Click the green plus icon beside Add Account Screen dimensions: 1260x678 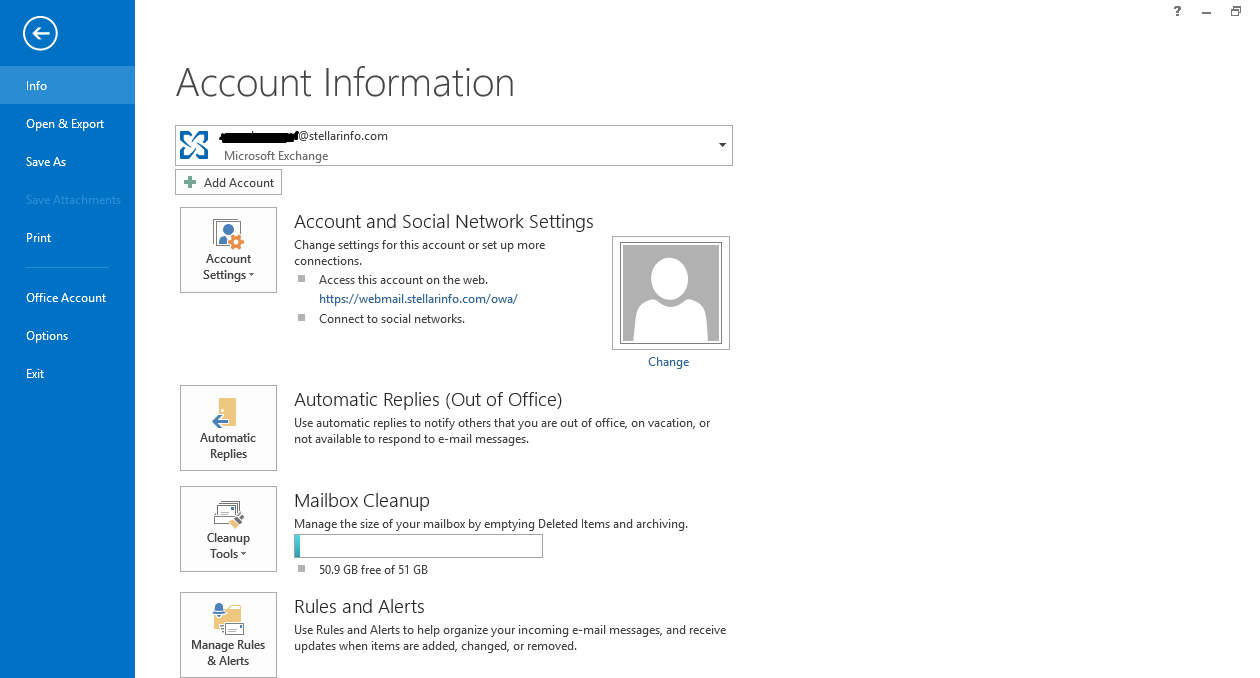click(190, 182)
